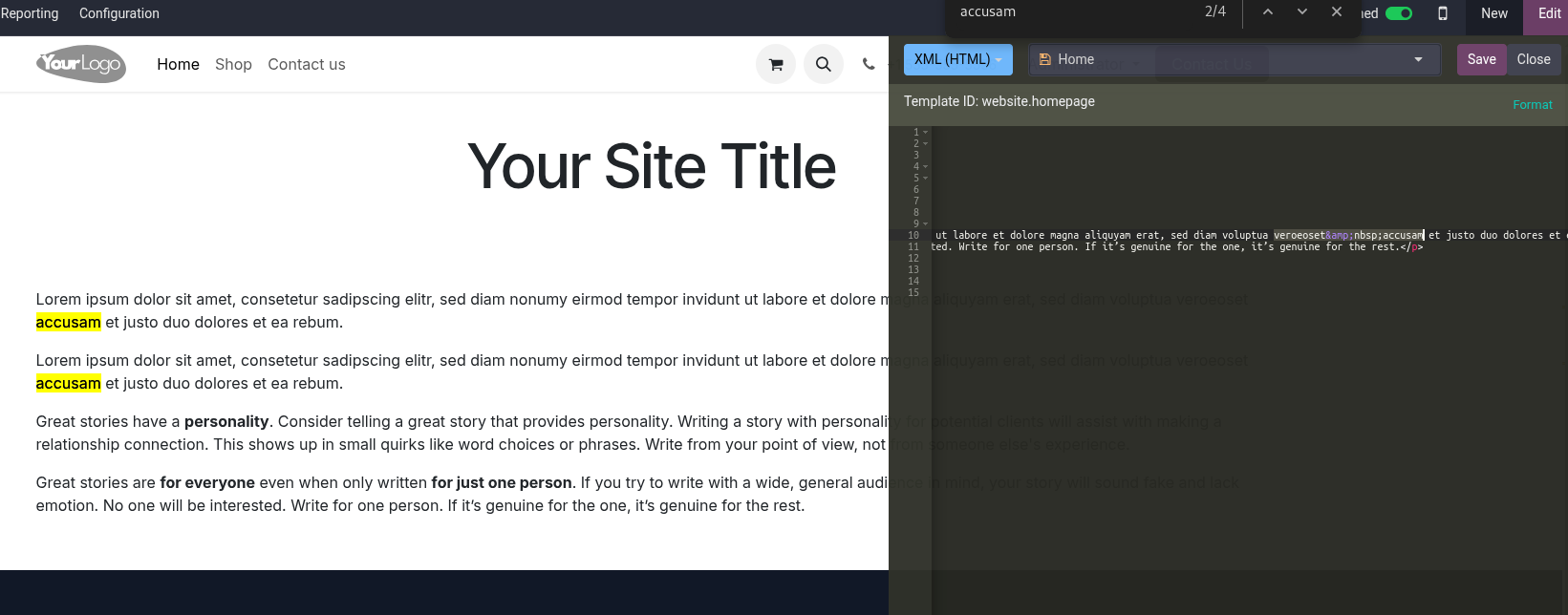Click the phone icon in header

click(869, 65)
